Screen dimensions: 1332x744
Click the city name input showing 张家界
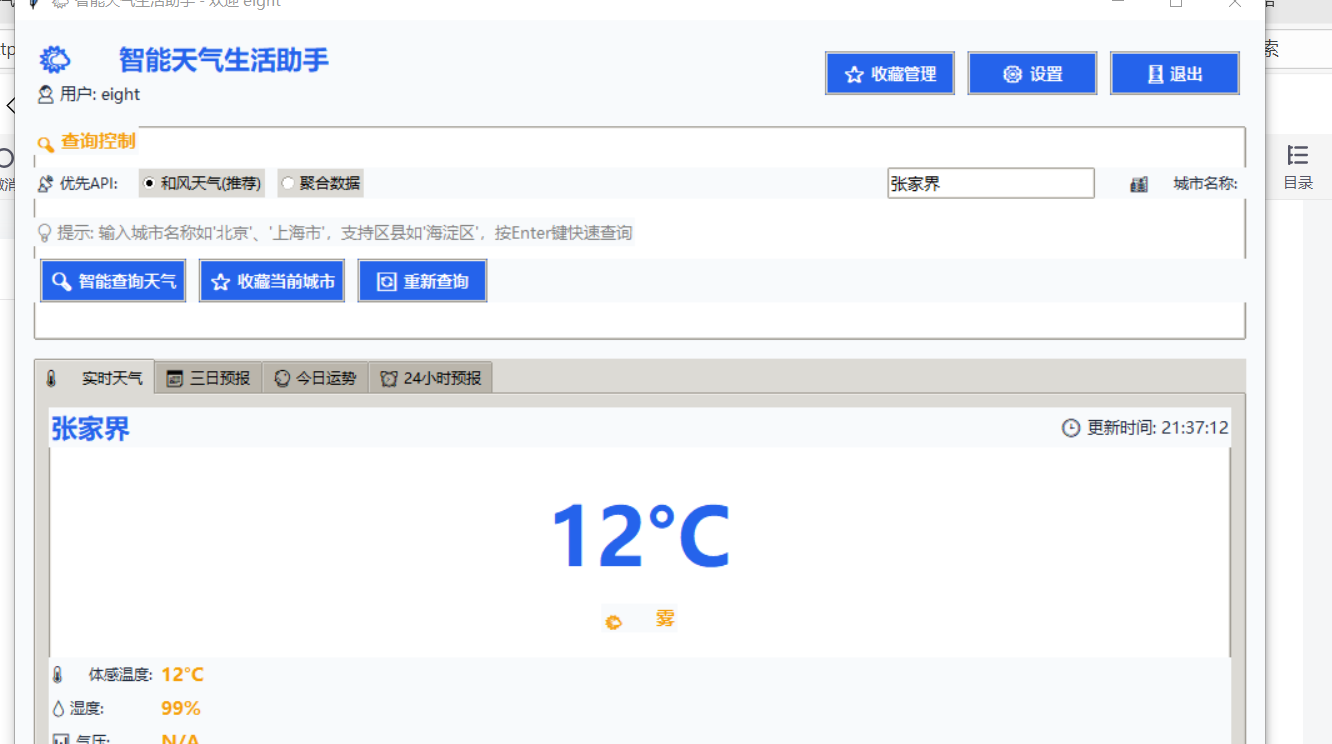(x=990, y=183)
